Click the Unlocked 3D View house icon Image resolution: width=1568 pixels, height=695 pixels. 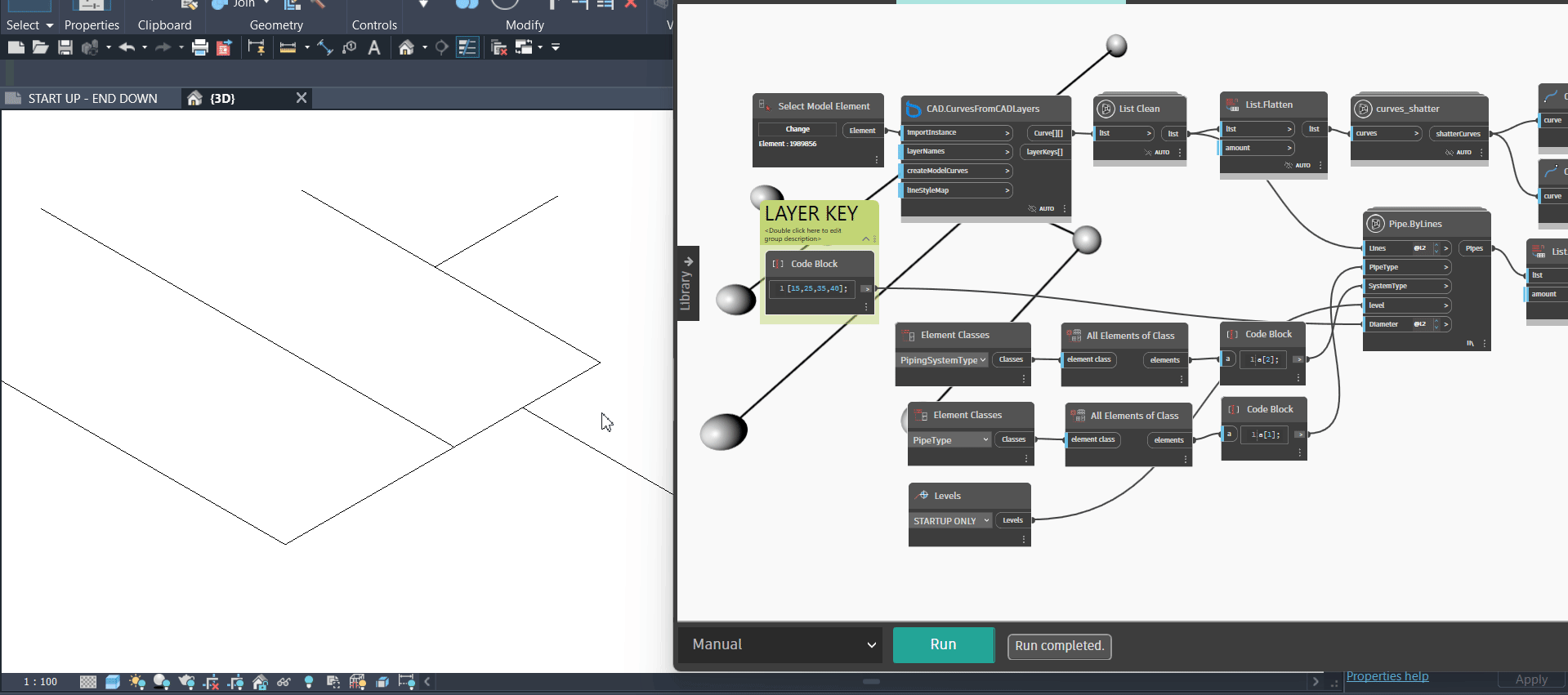click(260, 682)
